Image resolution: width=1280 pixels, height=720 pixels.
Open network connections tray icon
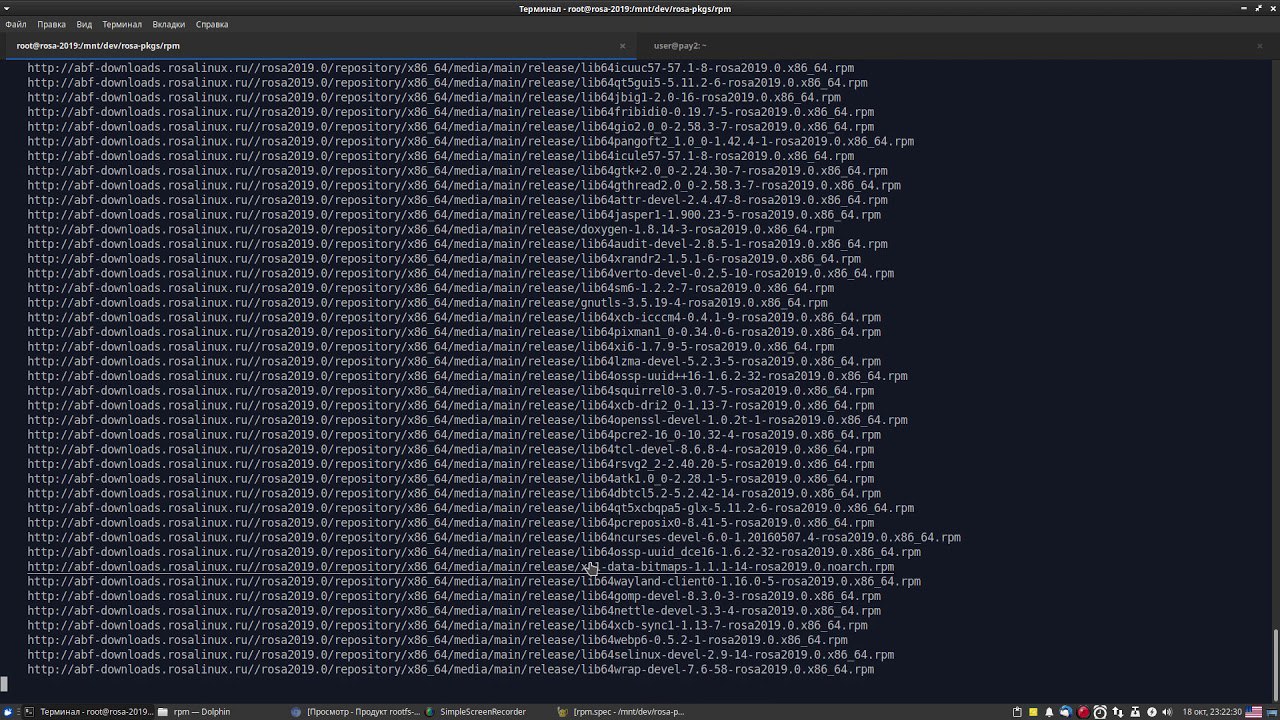coord(1117,712)
